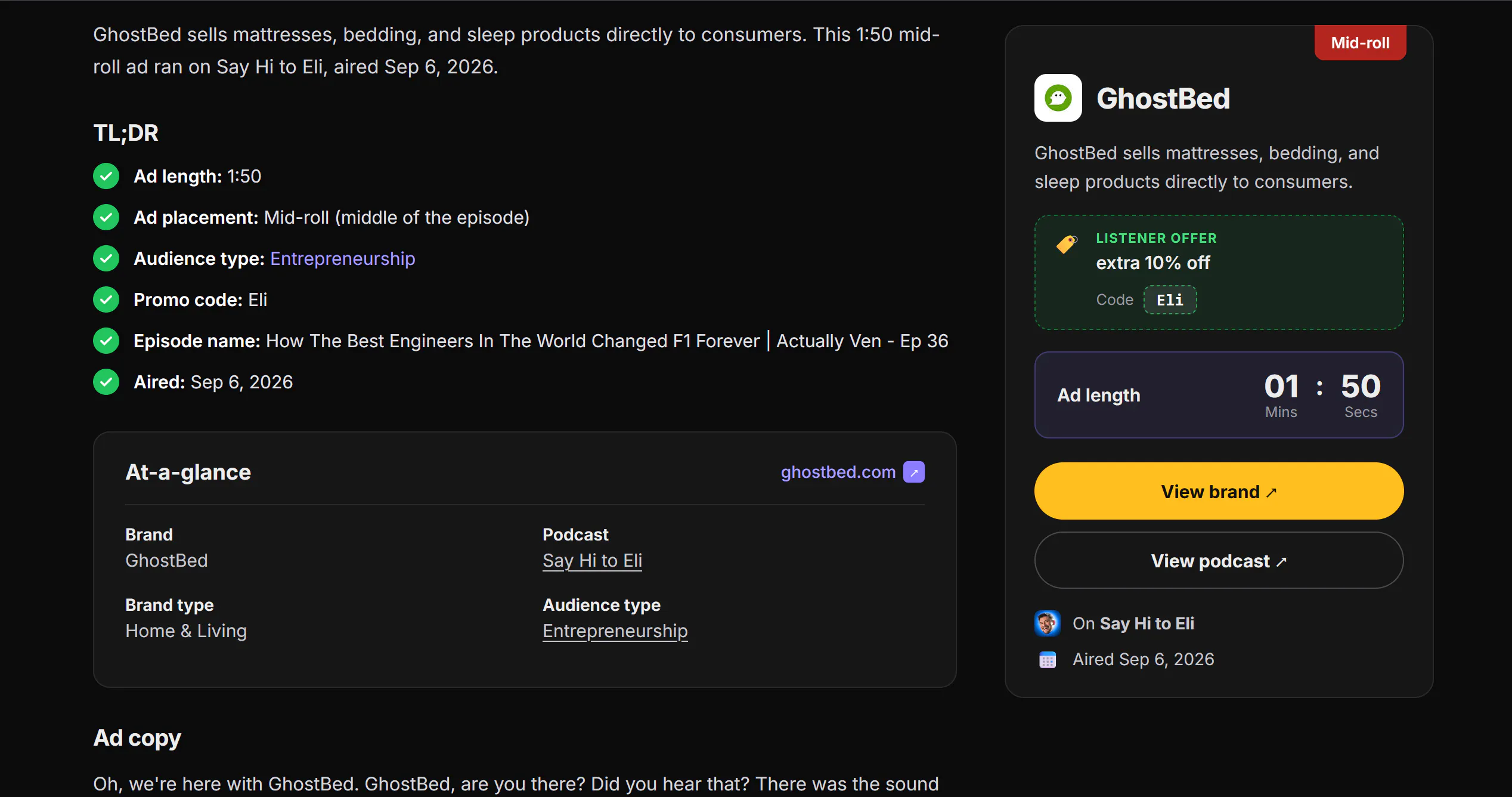Click the Say Hi to Eli avatar thumbnail

[x=1047, y=623]
